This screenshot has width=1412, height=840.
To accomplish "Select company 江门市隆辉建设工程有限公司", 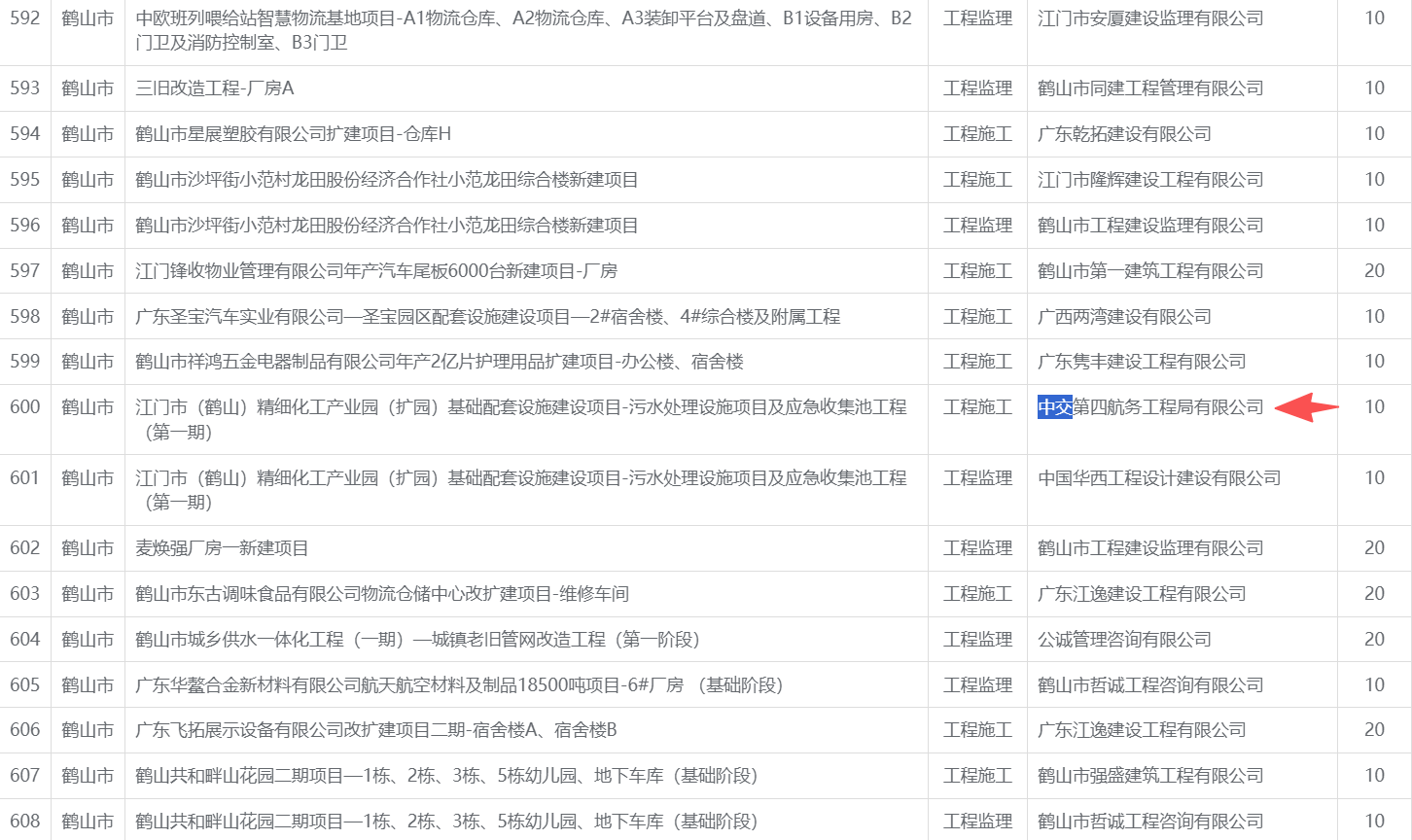I will [x=1149, y=180].
